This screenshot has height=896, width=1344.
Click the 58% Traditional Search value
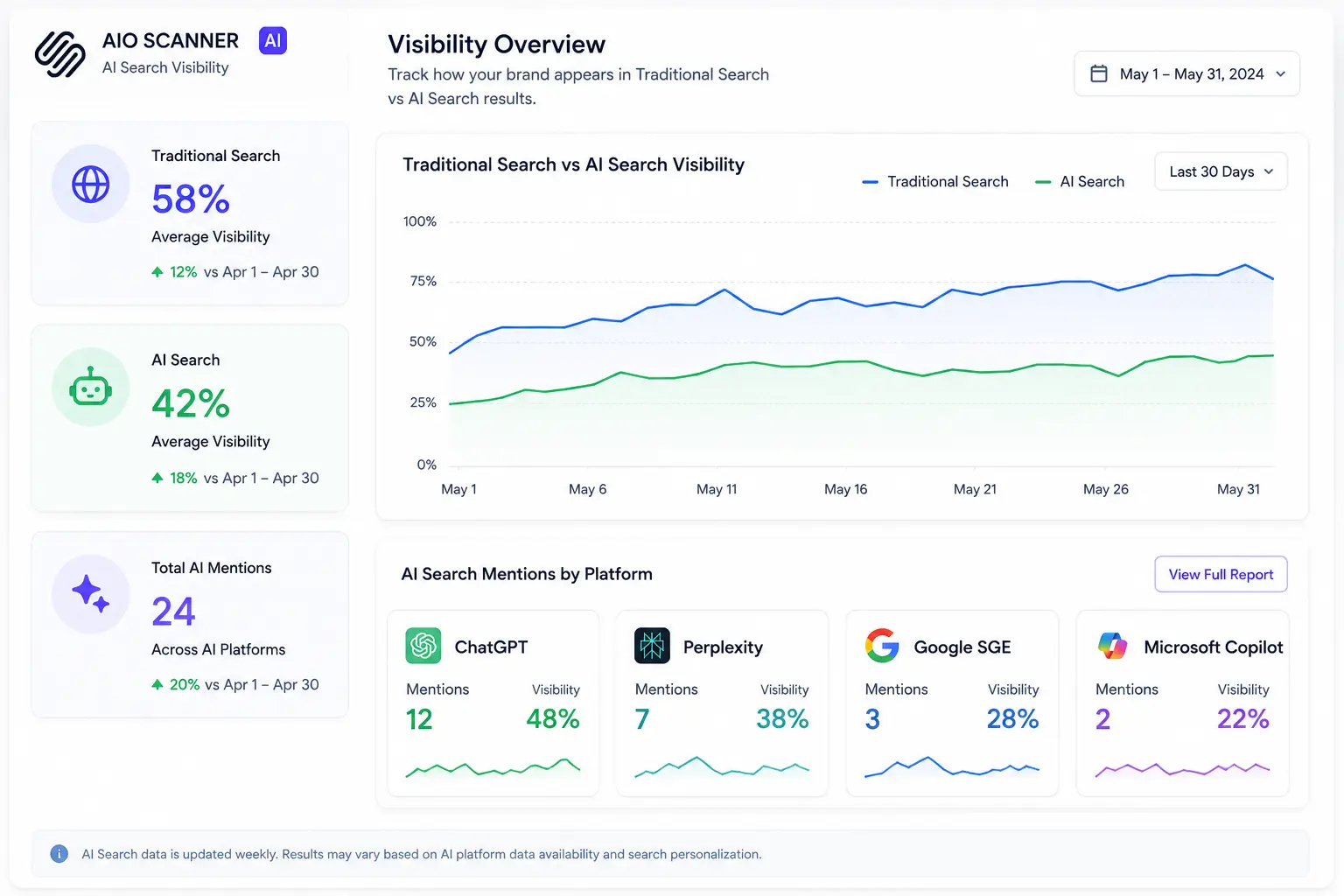191,199
